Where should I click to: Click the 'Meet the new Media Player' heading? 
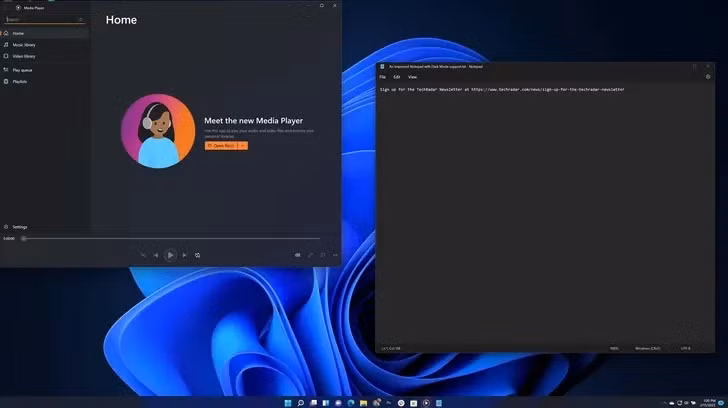pos(254,121)
